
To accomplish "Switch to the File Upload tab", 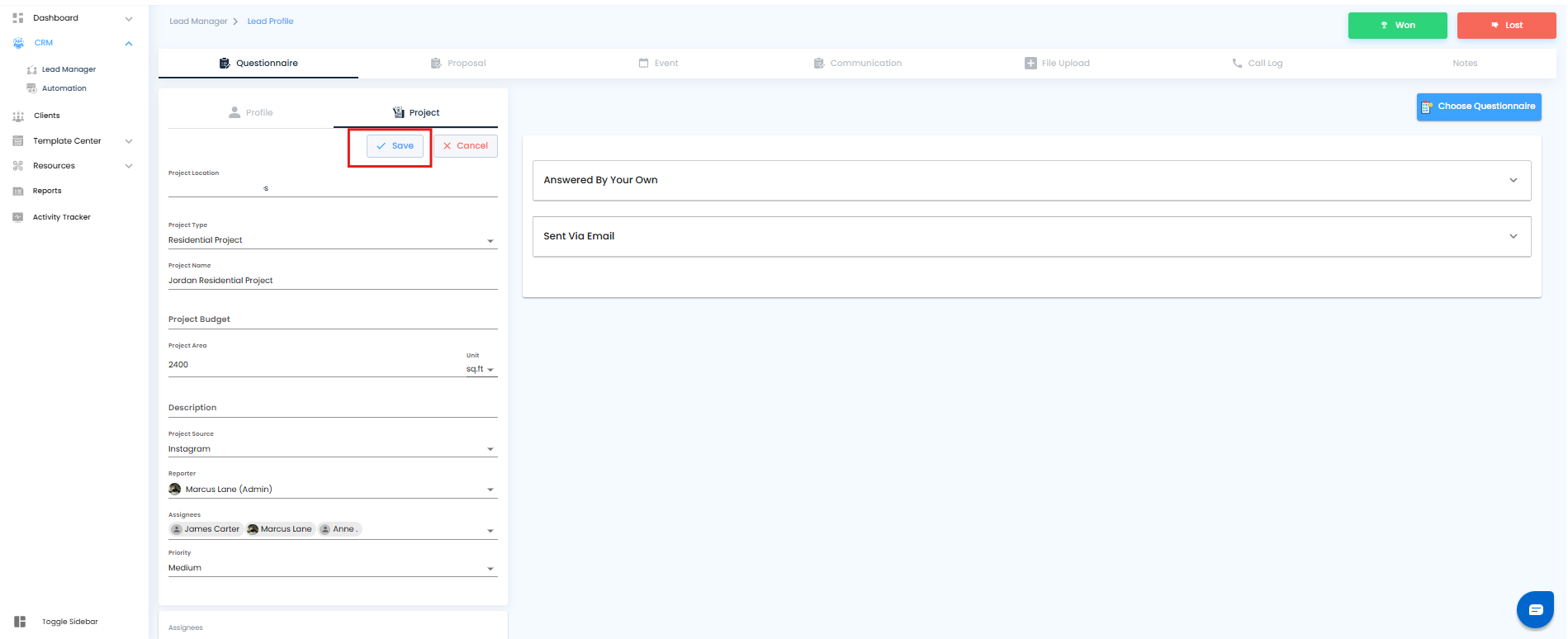I will pyautogui.click(x=1057, y=63).
